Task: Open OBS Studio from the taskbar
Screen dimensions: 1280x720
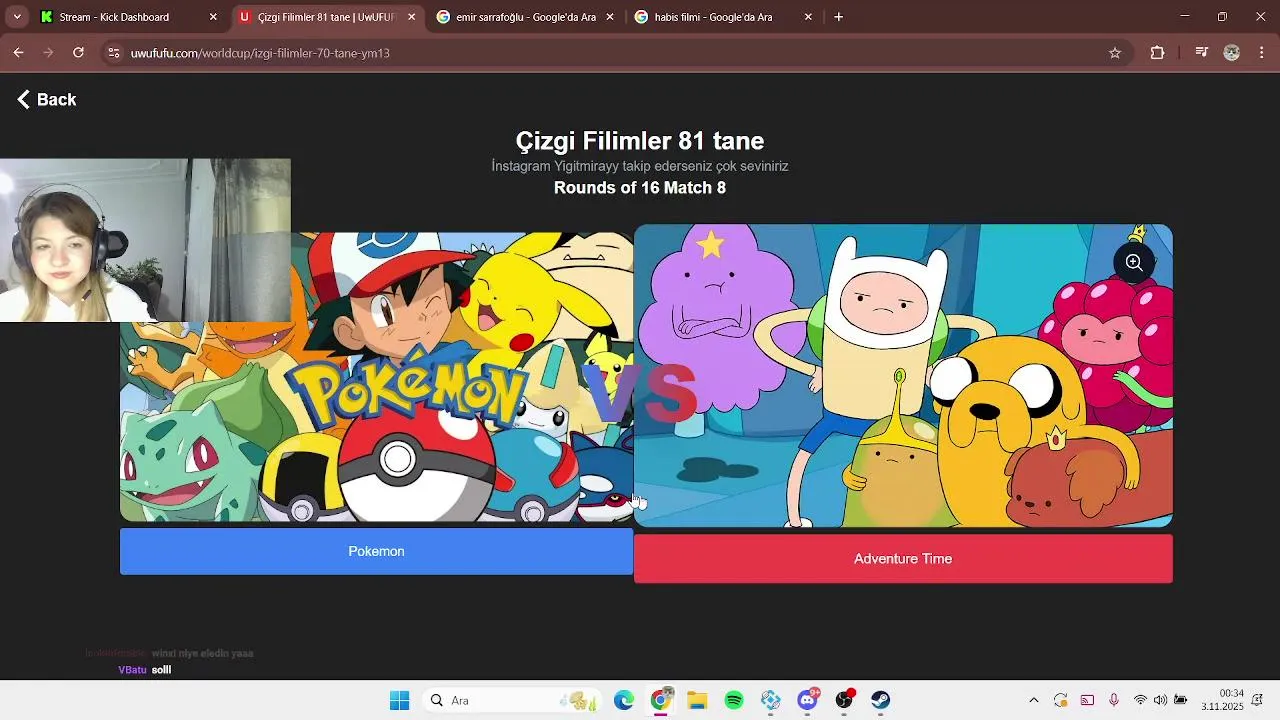Action: tap(844, 700)
